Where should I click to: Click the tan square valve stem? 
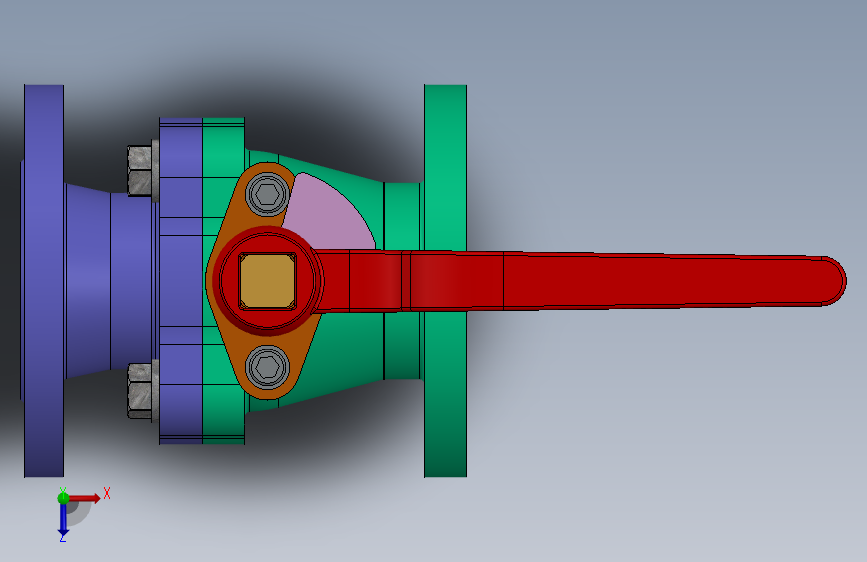[268, 281]
